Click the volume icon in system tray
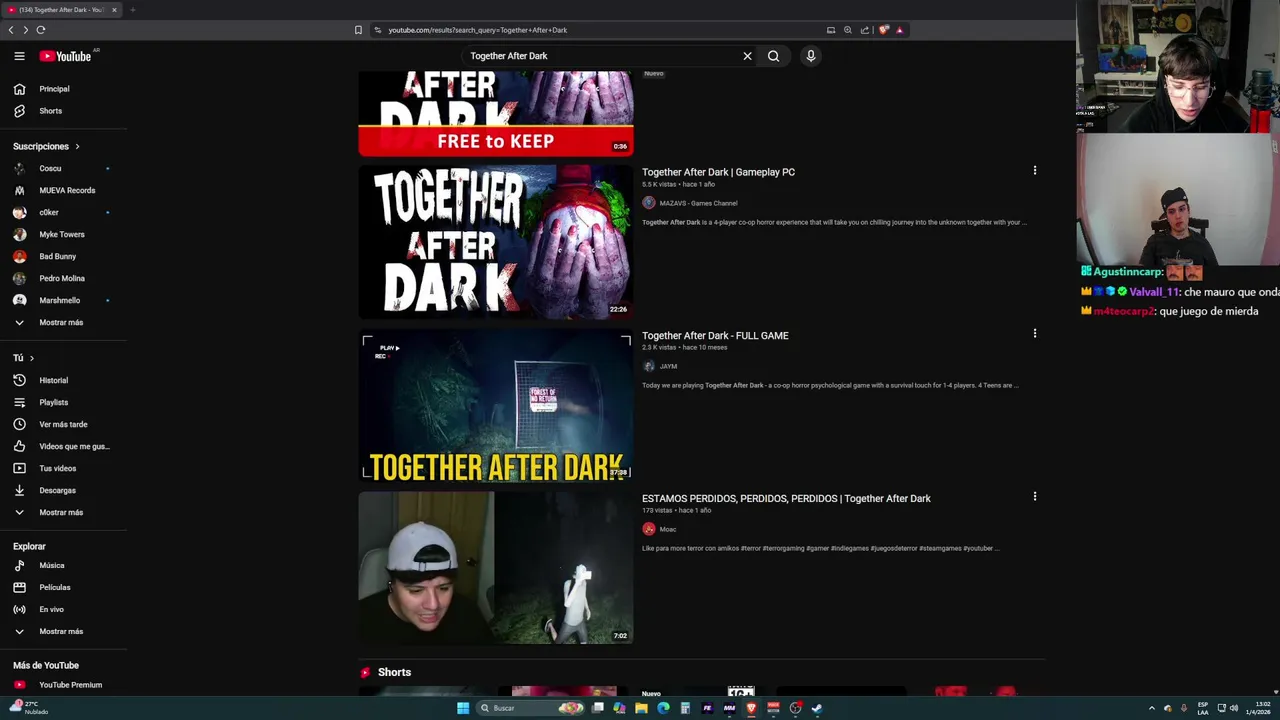The width and height of the screenshot is (1280, 720). tap(1234, 708)
